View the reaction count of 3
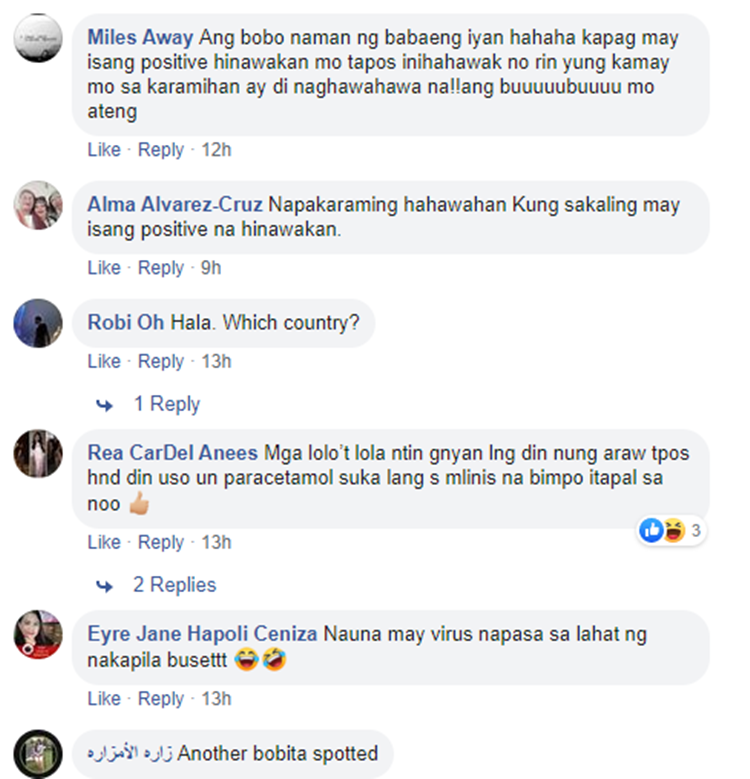Viewport: 750px width, 779px height. pos(696,531)
